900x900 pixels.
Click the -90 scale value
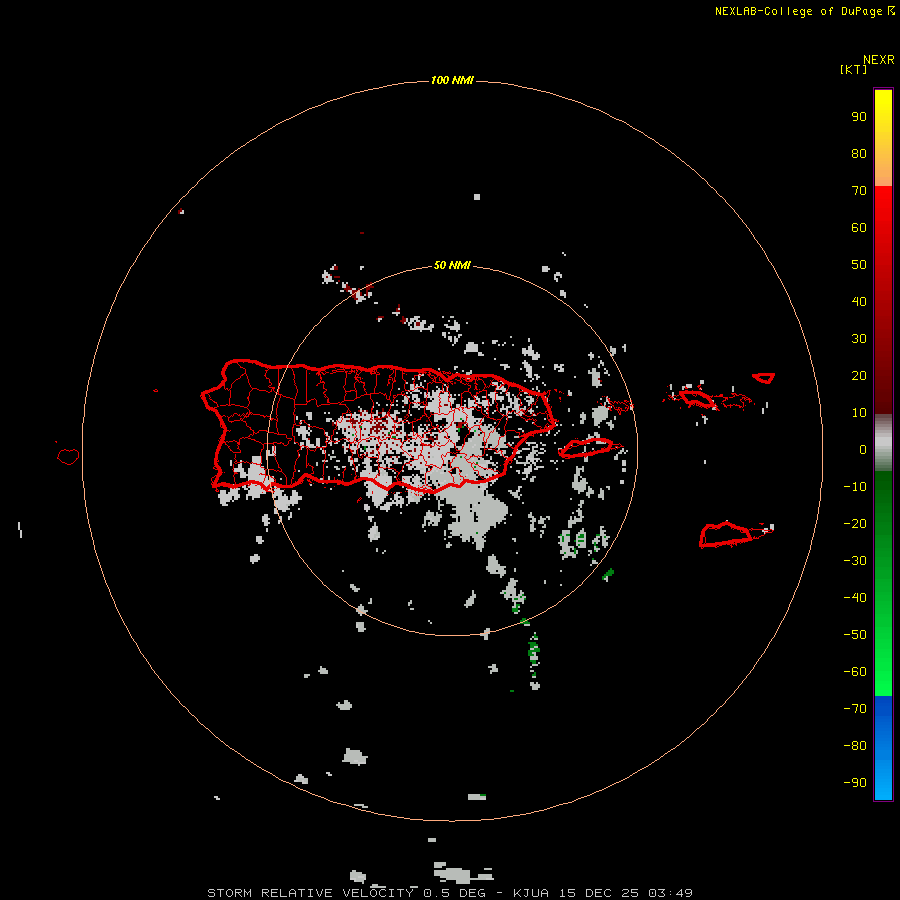855,783
